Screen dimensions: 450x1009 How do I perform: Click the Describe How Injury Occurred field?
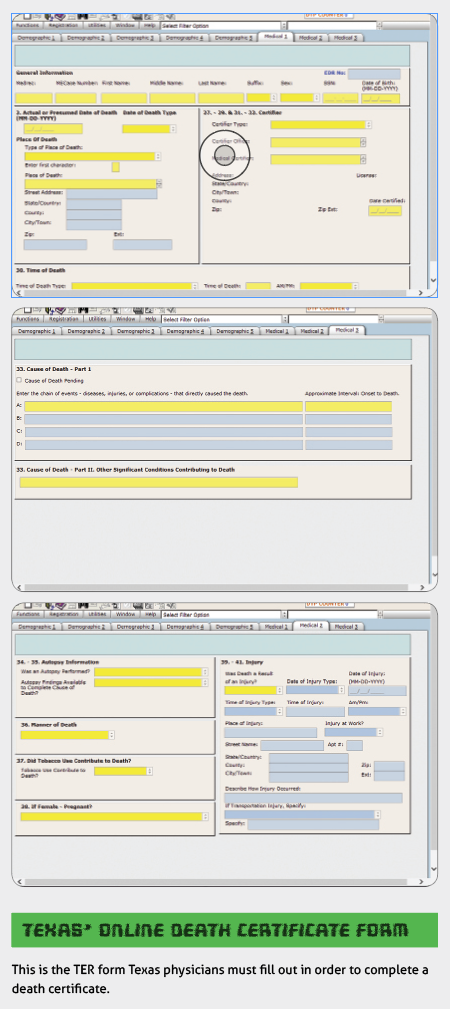pyautogui.click(x=313, y=798)
